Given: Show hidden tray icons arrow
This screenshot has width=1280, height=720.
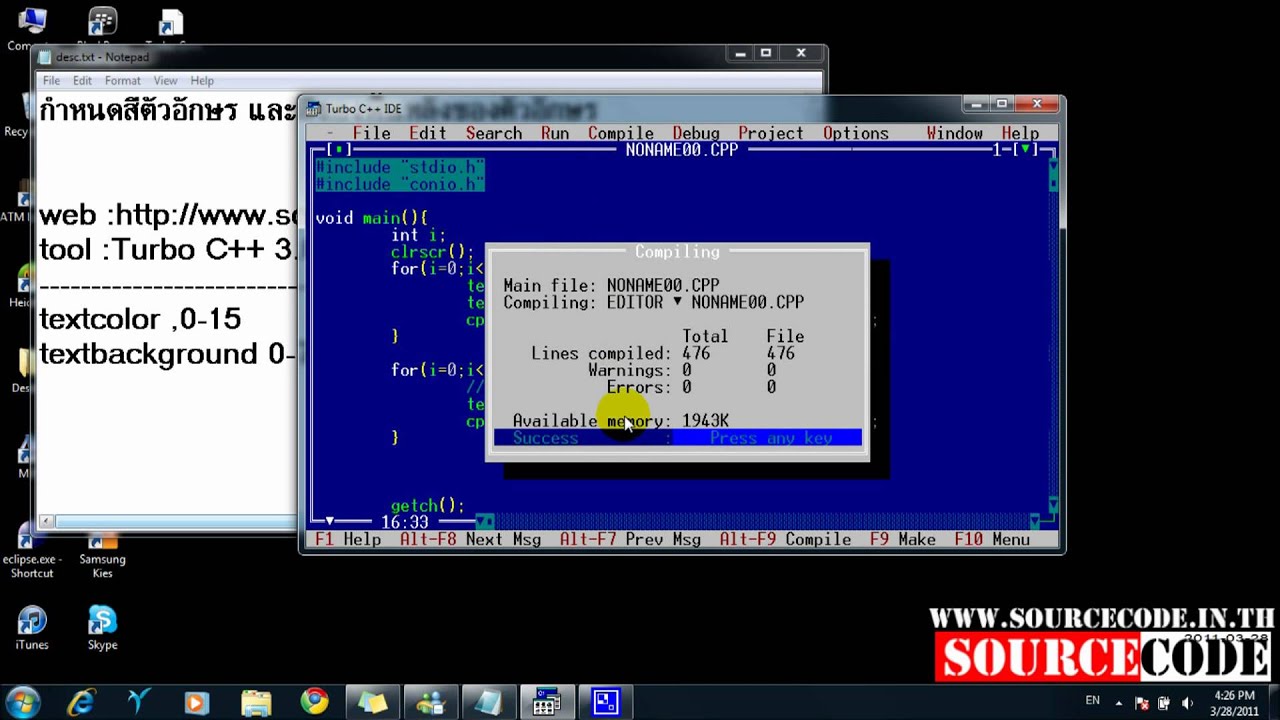Looking at the screenshot, I should (x=1119, y=703).
